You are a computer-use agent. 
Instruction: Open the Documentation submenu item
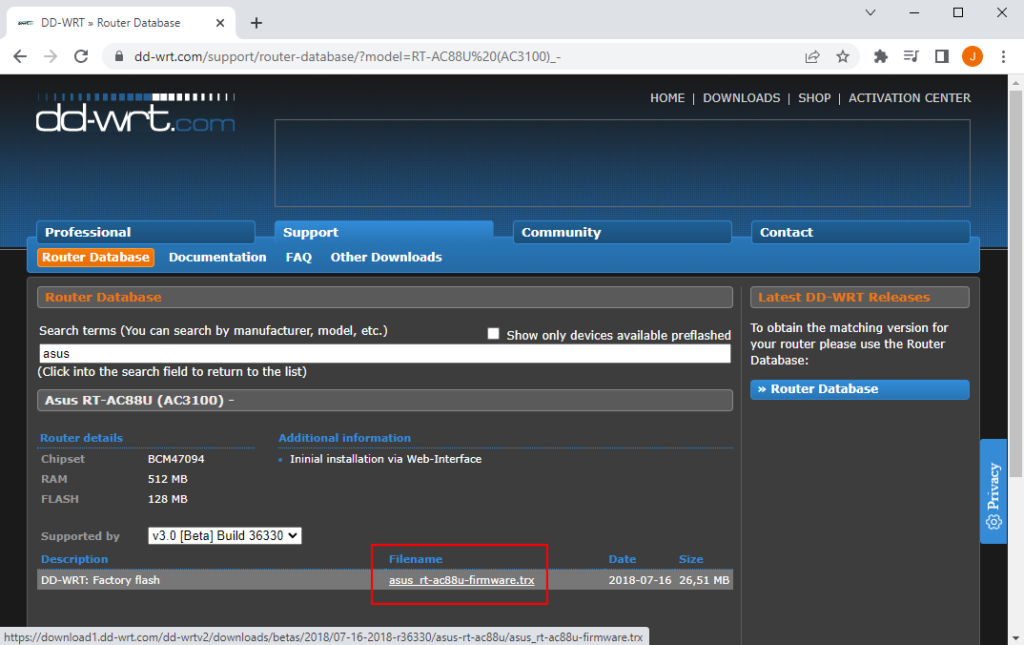click(217, 257)
